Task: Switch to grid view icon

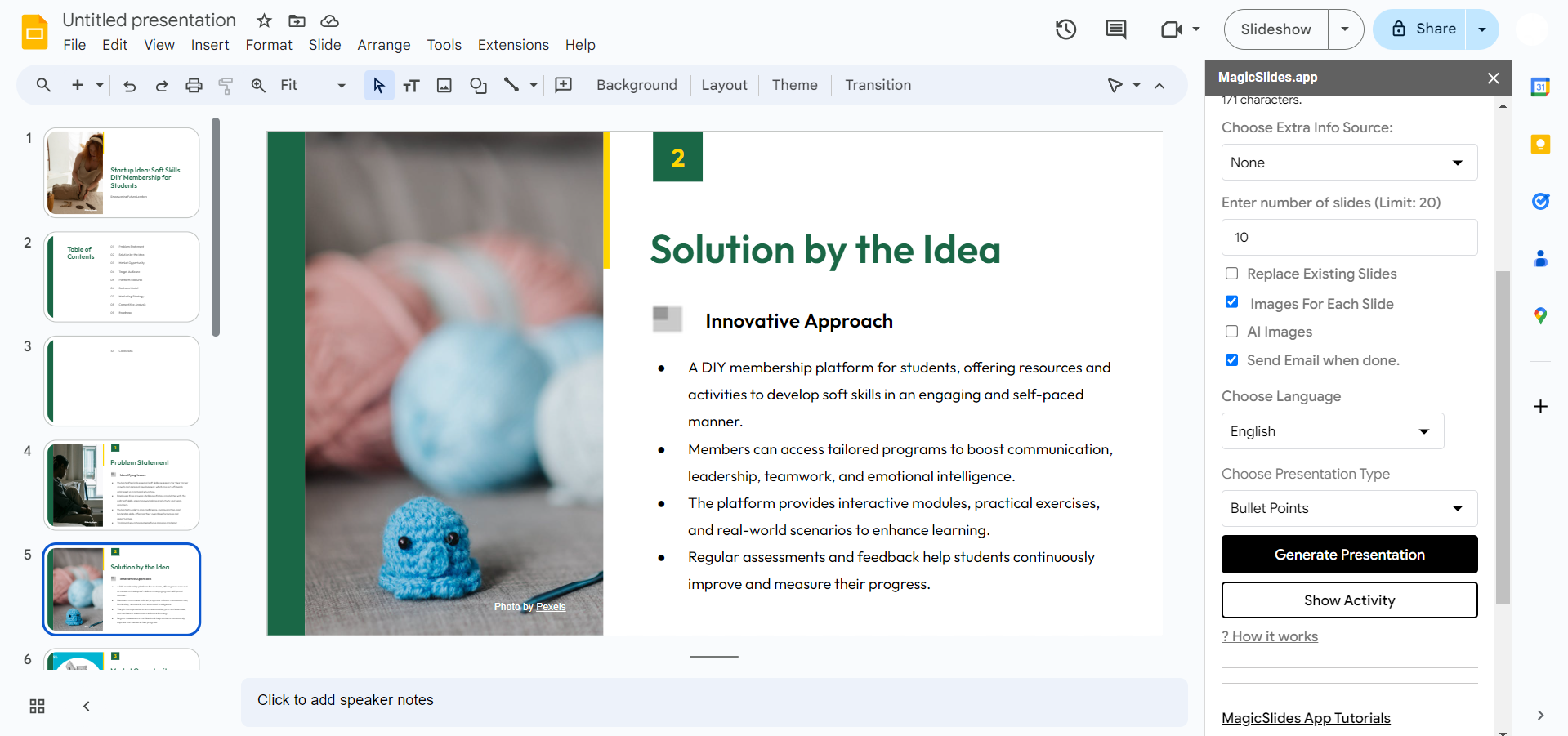Action: [x=37, y=707]
